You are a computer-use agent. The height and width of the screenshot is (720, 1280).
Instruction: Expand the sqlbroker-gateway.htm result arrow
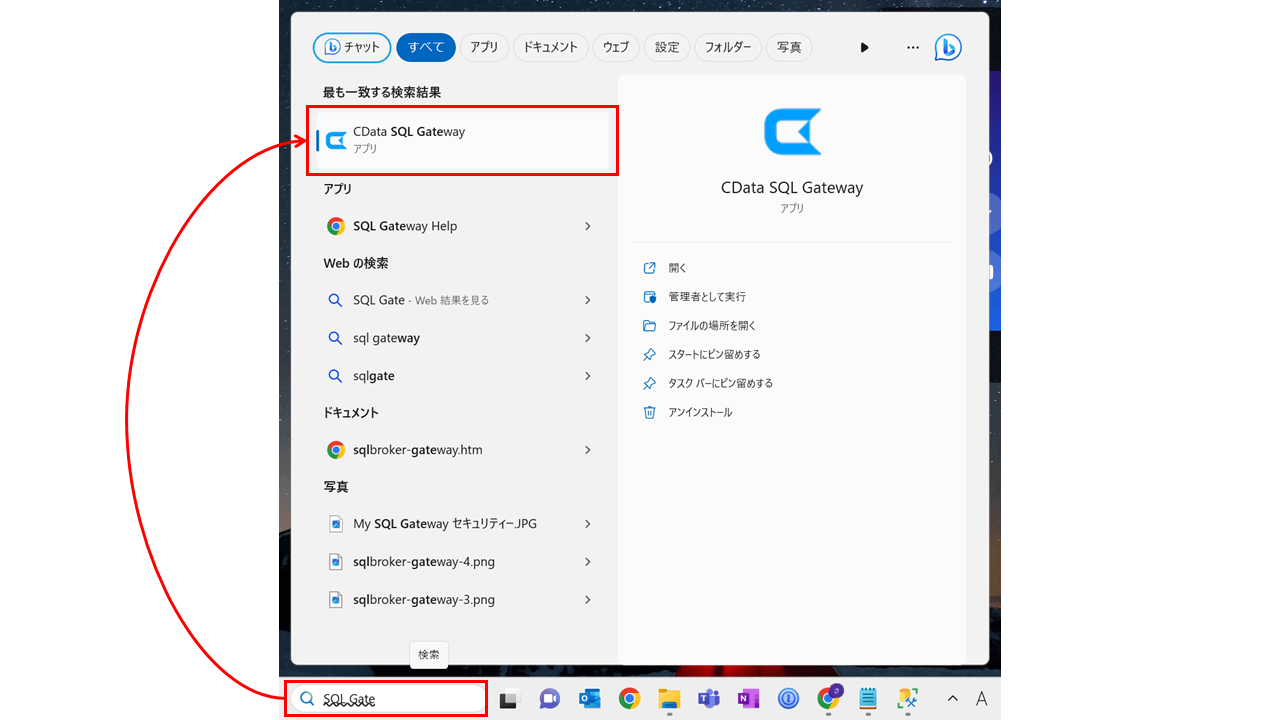pyautogui.click(x=588, y=450)
